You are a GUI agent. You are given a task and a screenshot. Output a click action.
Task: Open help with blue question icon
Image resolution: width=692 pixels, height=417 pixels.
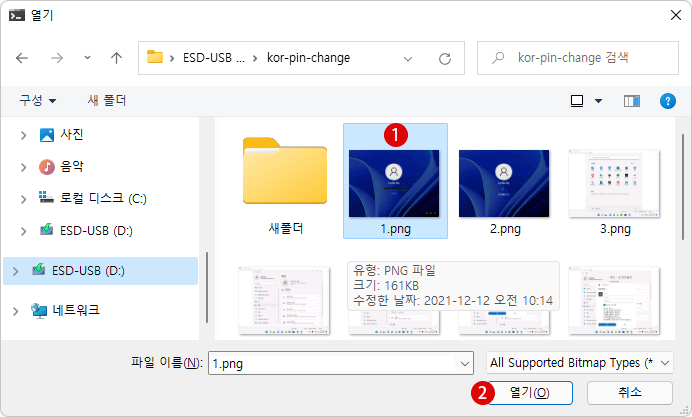point(668,101)
